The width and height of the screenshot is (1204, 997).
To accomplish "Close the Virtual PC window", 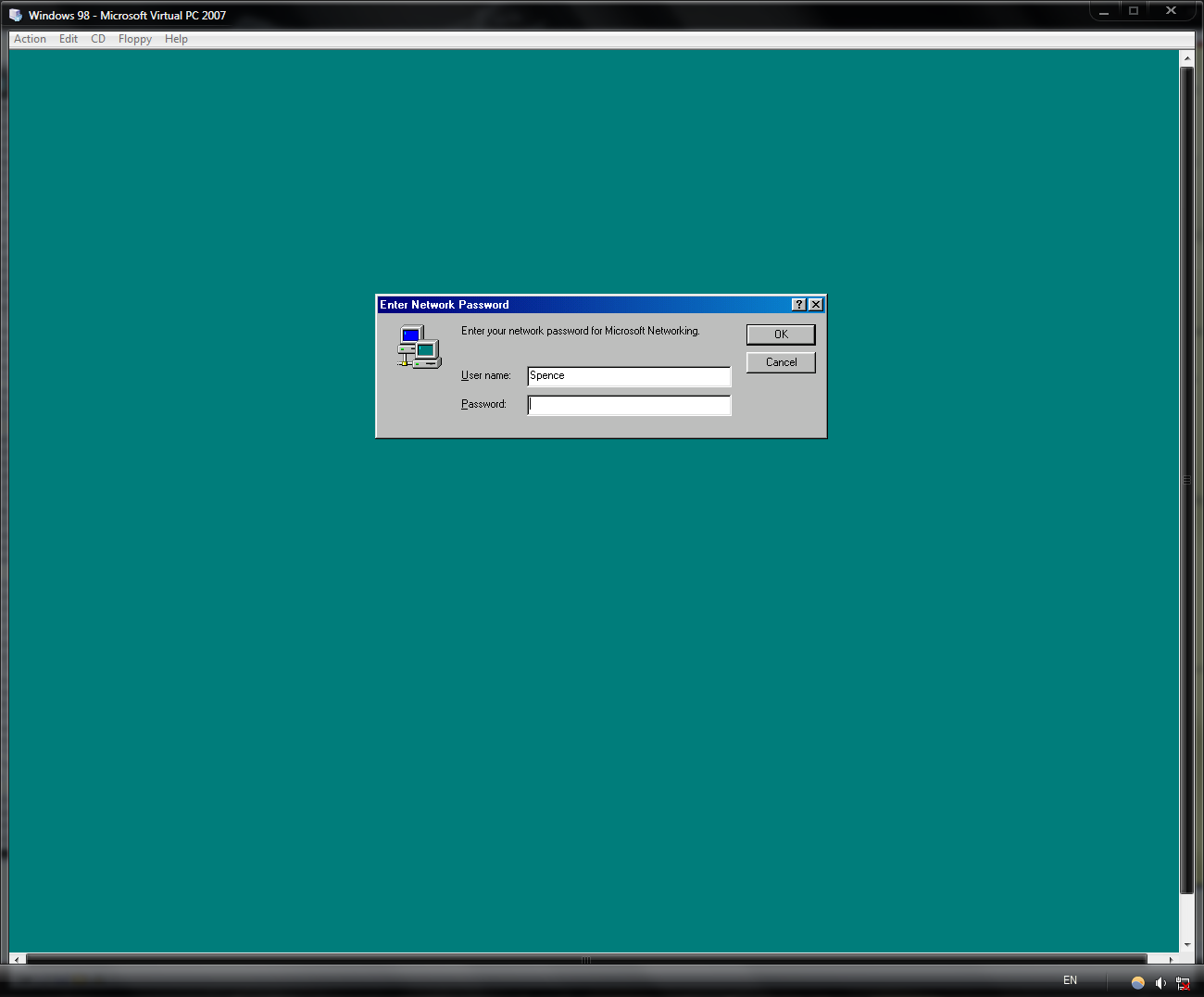I will click(1171, 11).
